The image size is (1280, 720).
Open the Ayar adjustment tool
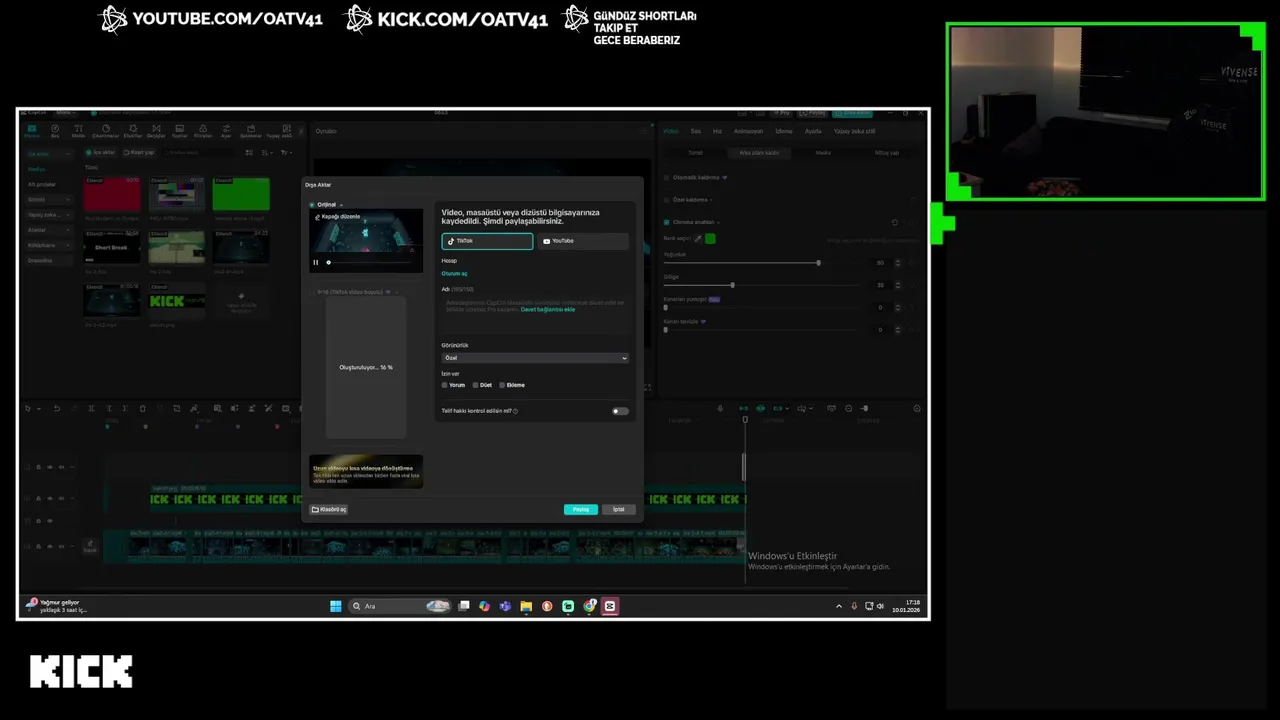pos(226,131)
